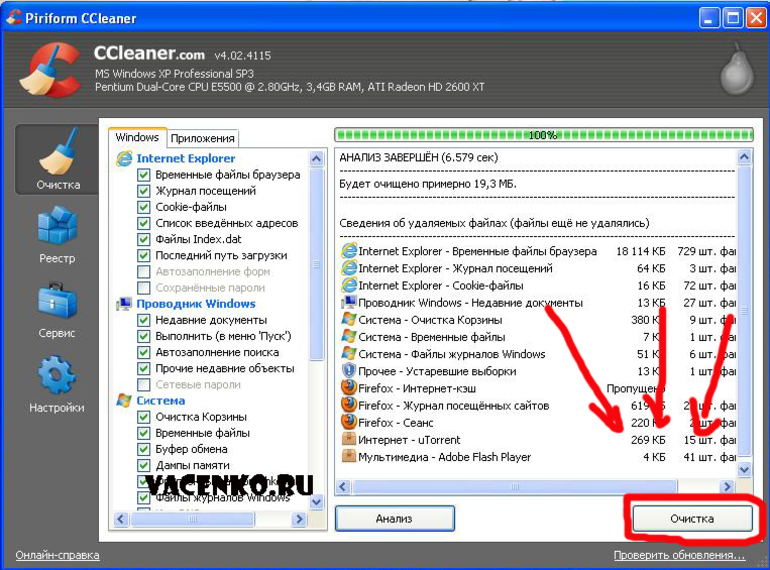Click the Internet Explorer group icon in tree
The height and width of the screenshot is (570, 770).
124,159
